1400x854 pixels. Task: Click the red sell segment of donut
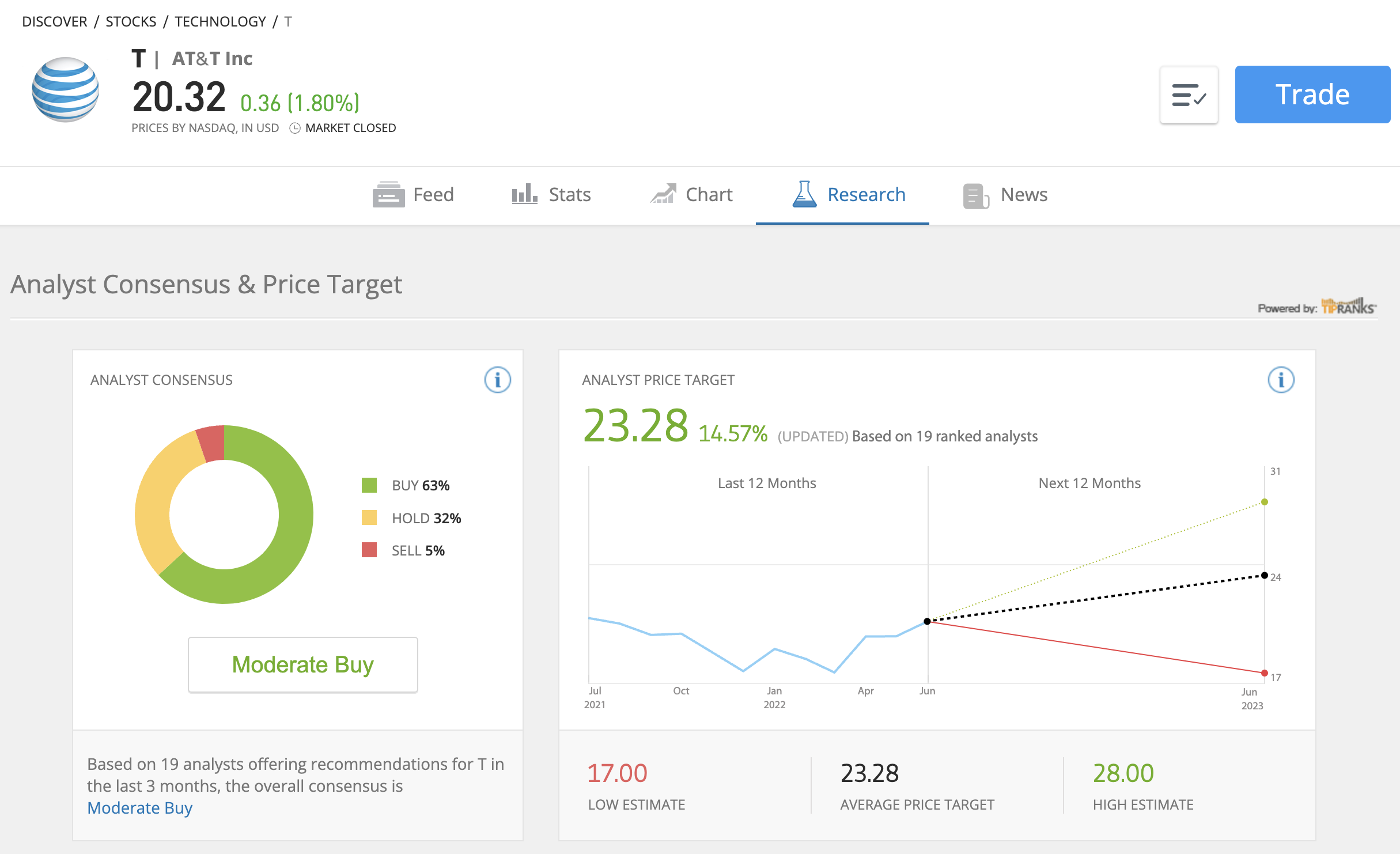pyautogui.click(x=211, y=443)
